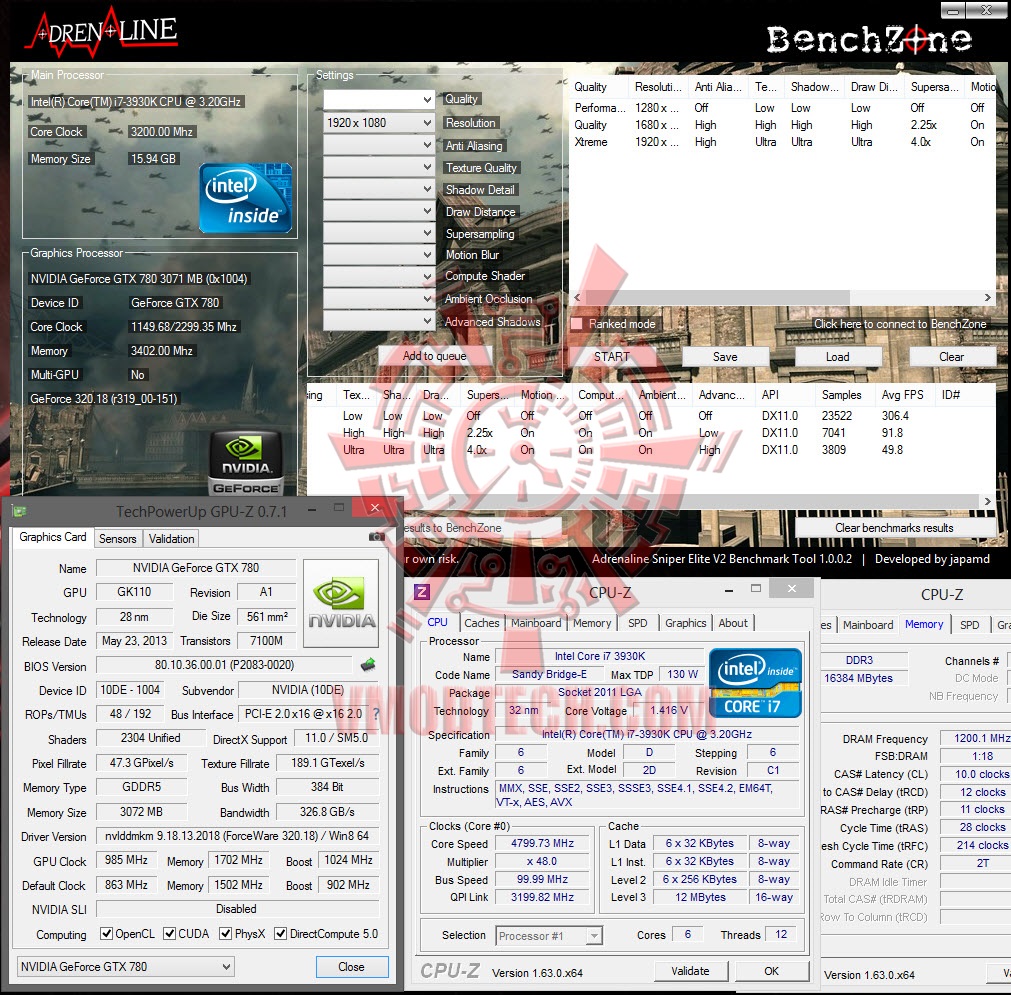
Task: Close the CPU-Z window
Action: [792, 588]
